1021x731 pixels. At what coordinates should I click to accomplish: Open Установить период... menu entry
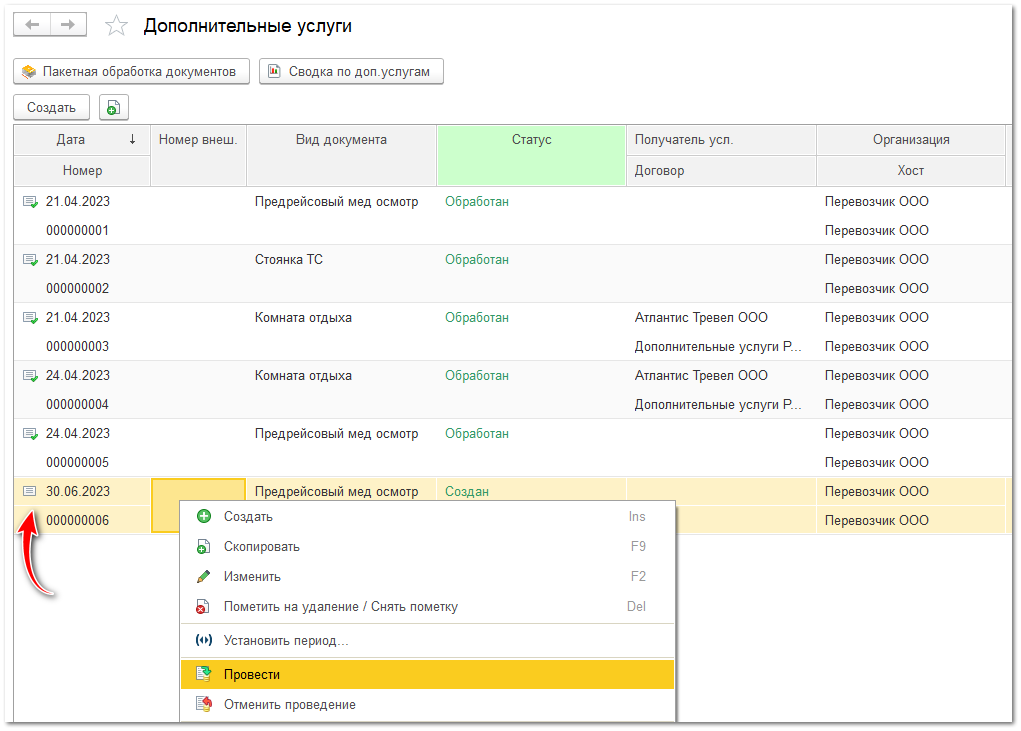[286, 641]
